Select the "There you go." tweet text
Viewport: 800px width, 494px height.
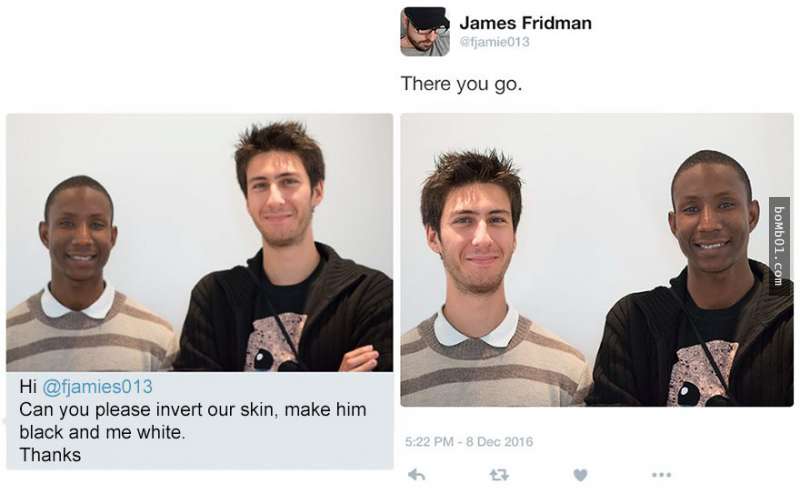[x=462, y=84]
